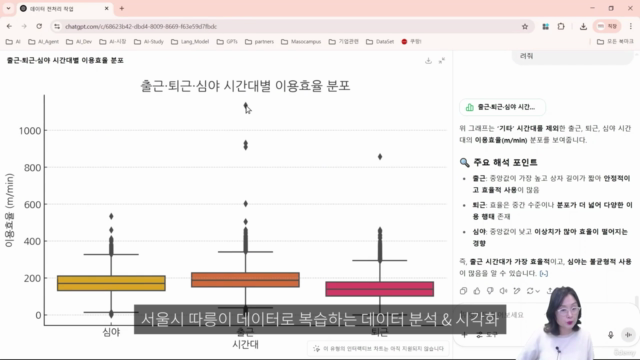Click the 이용효율 (m/min) y-axis label
Viewport: 640px width, 360px height.
[9, 210]
